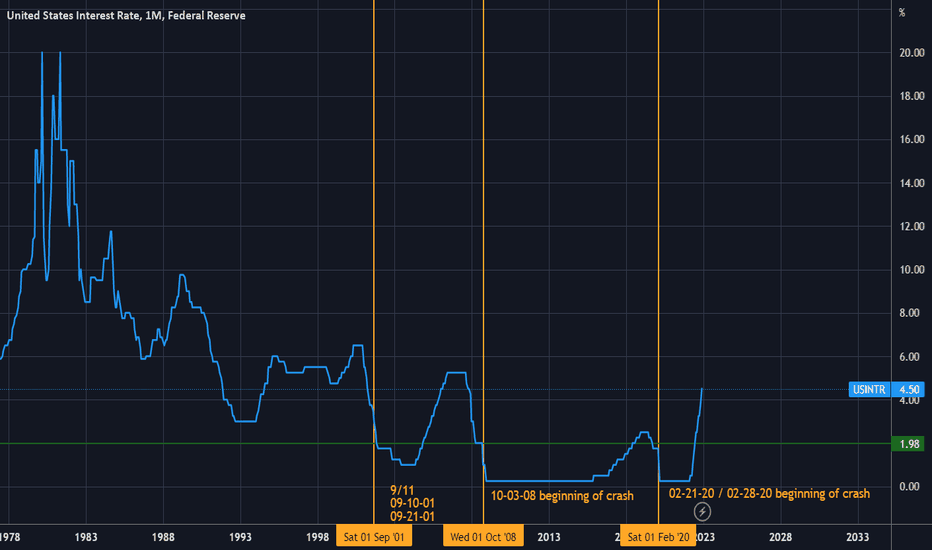Click the 8.00 price axis label
Viewport: 932px width, 550px height.
(x=909, y=313)
